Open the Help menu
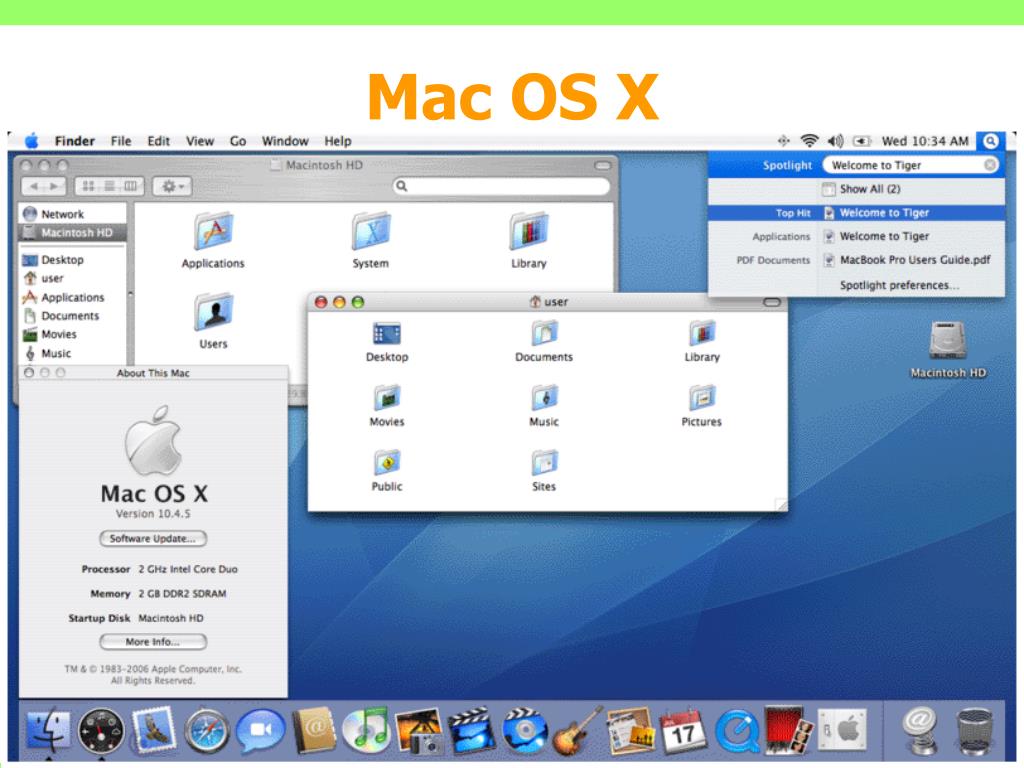1024x768 pixels. pos(338,141)
